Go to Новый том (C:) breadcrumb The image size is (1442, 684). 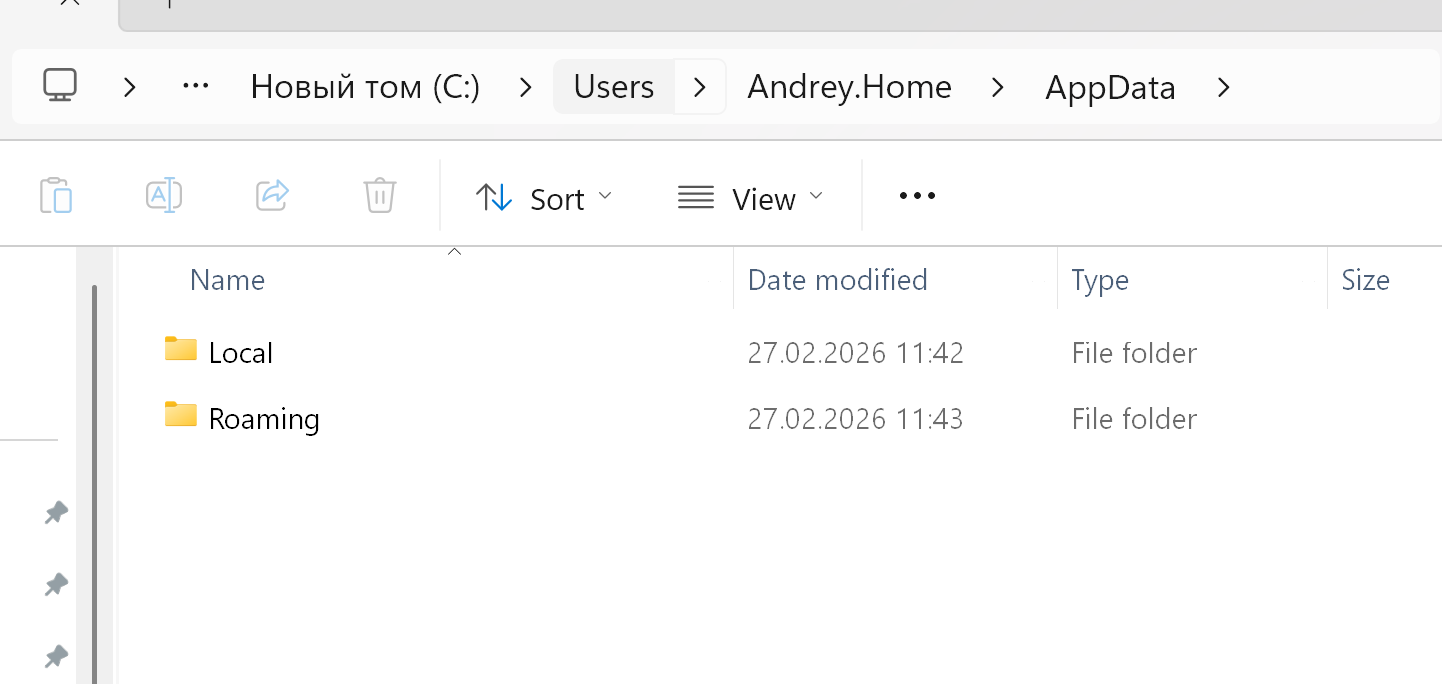tap(365, 87)
